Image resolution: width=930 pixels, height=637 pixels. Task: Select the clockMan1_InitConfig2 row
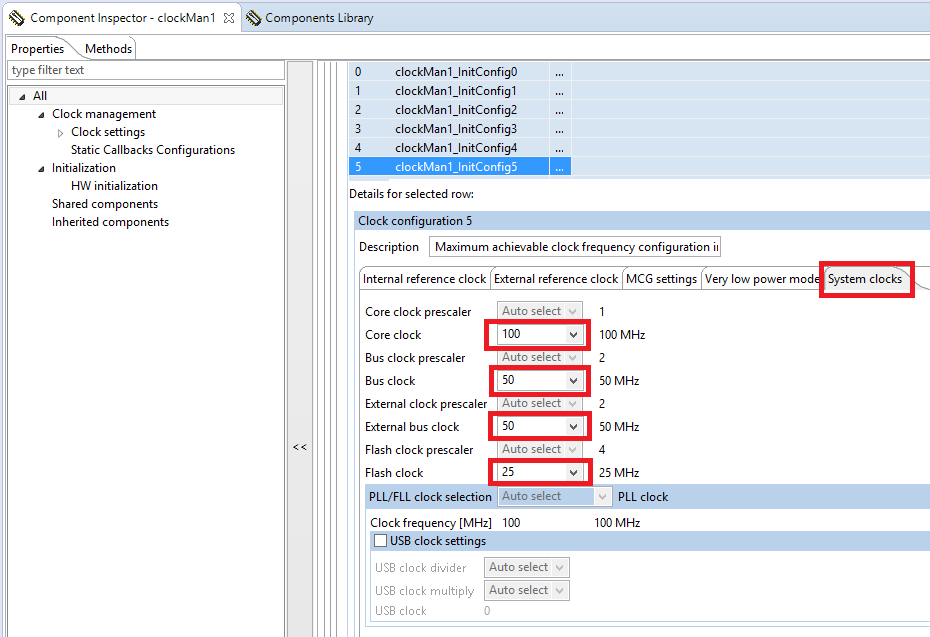coord(455,110)
